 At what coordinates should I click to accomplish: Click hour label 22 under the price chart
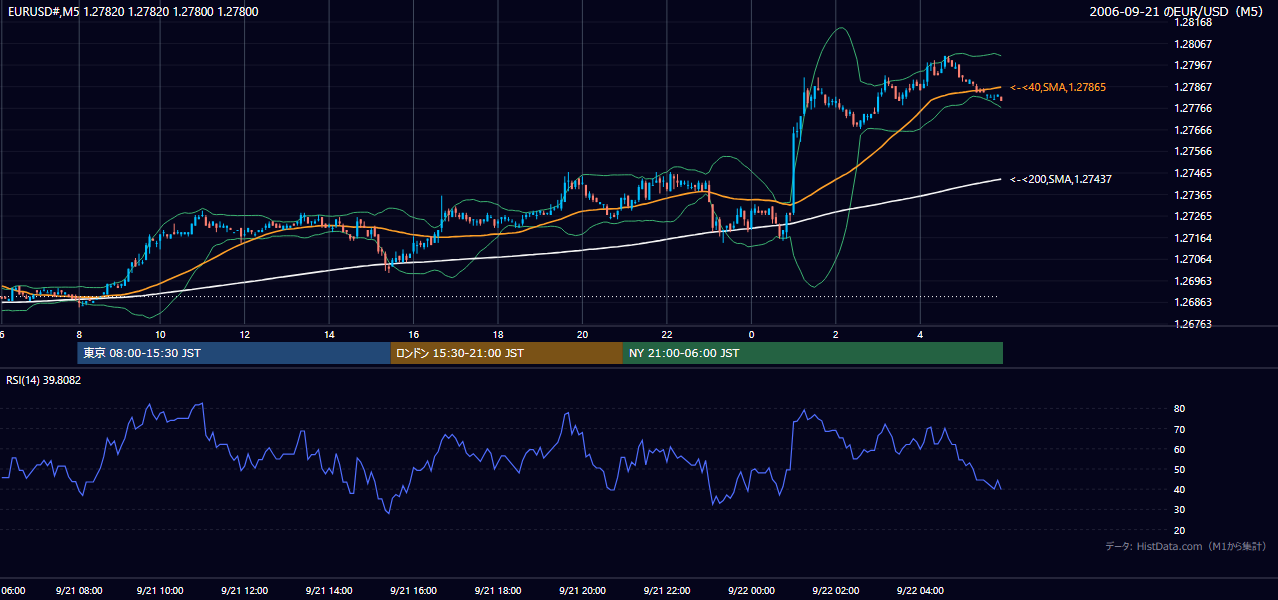pyautogui.click(x=666, y=334)
